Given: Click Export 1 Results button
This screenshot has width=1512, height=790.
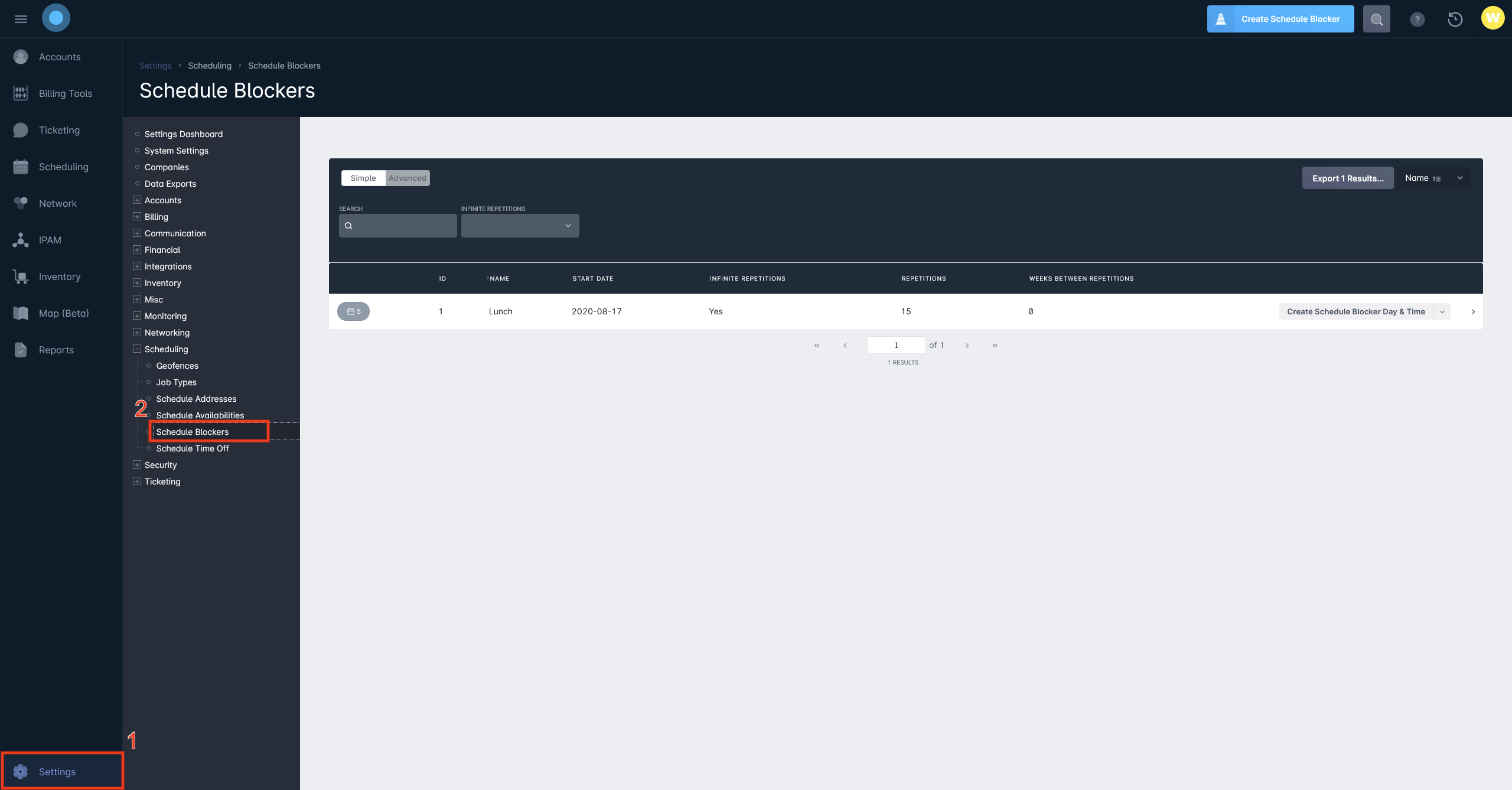Looking at the screenshot, I should coord(1348,178).
